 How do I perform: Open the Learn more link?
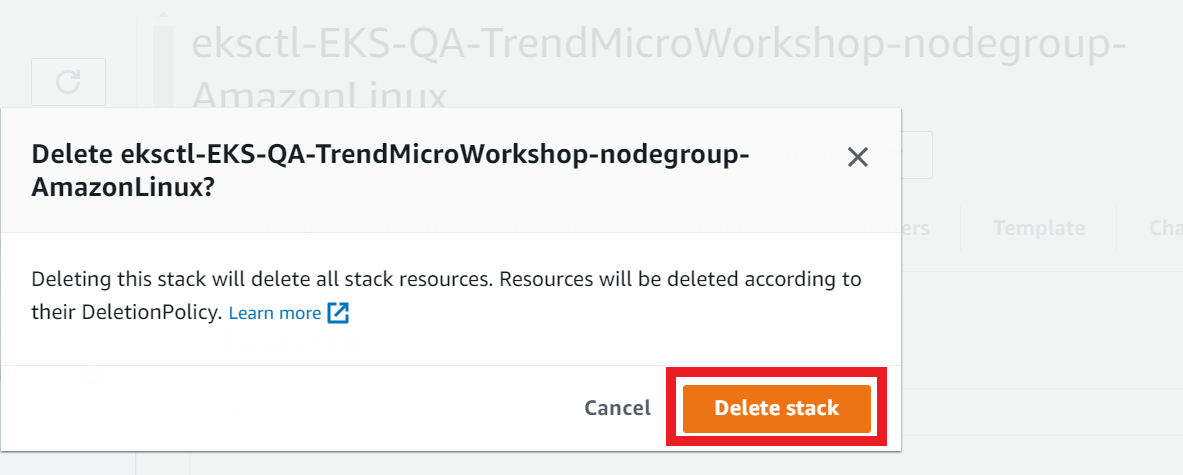coord(275,313)
